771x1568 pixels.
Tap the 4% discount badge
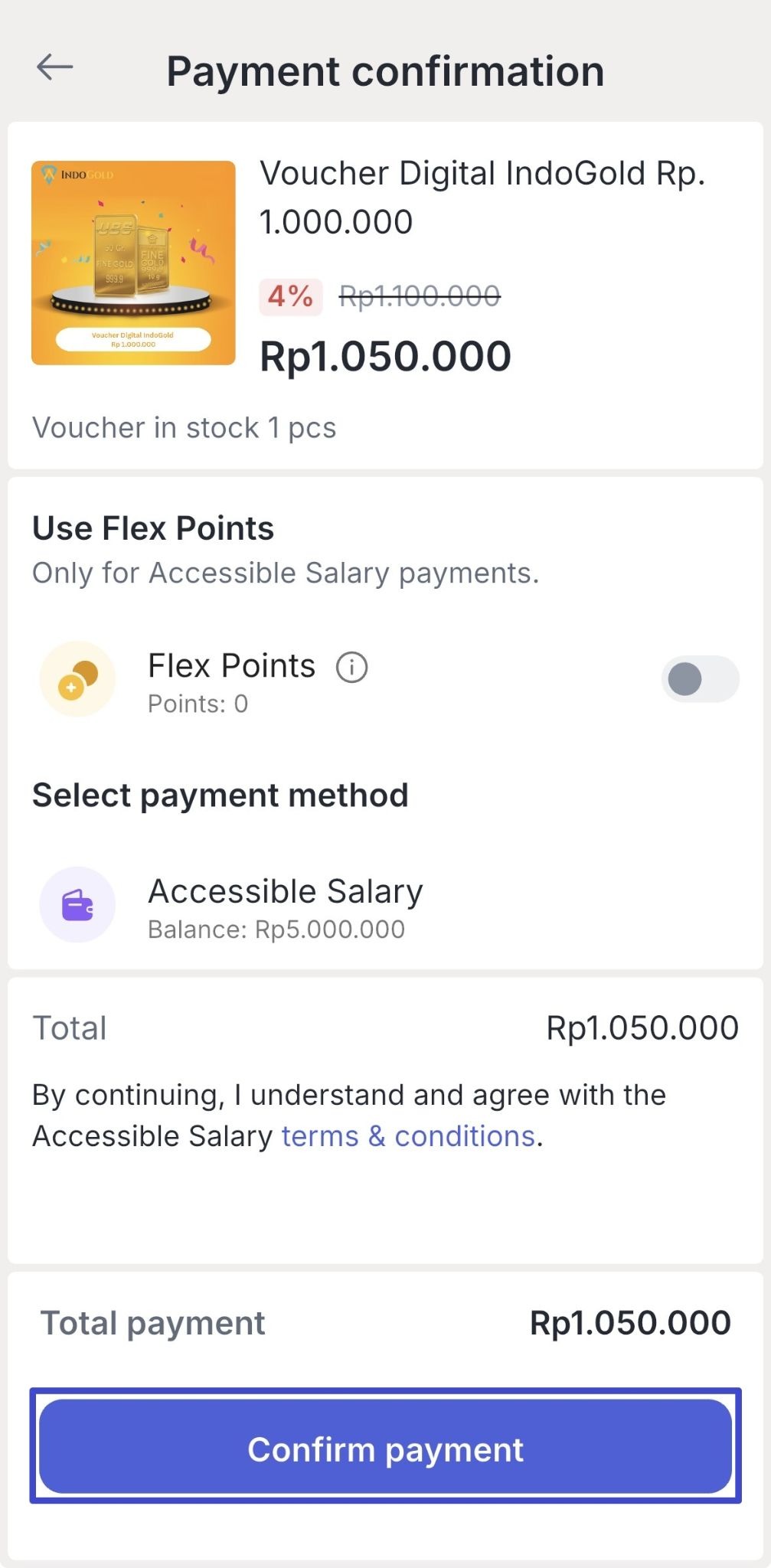(290, 296)
